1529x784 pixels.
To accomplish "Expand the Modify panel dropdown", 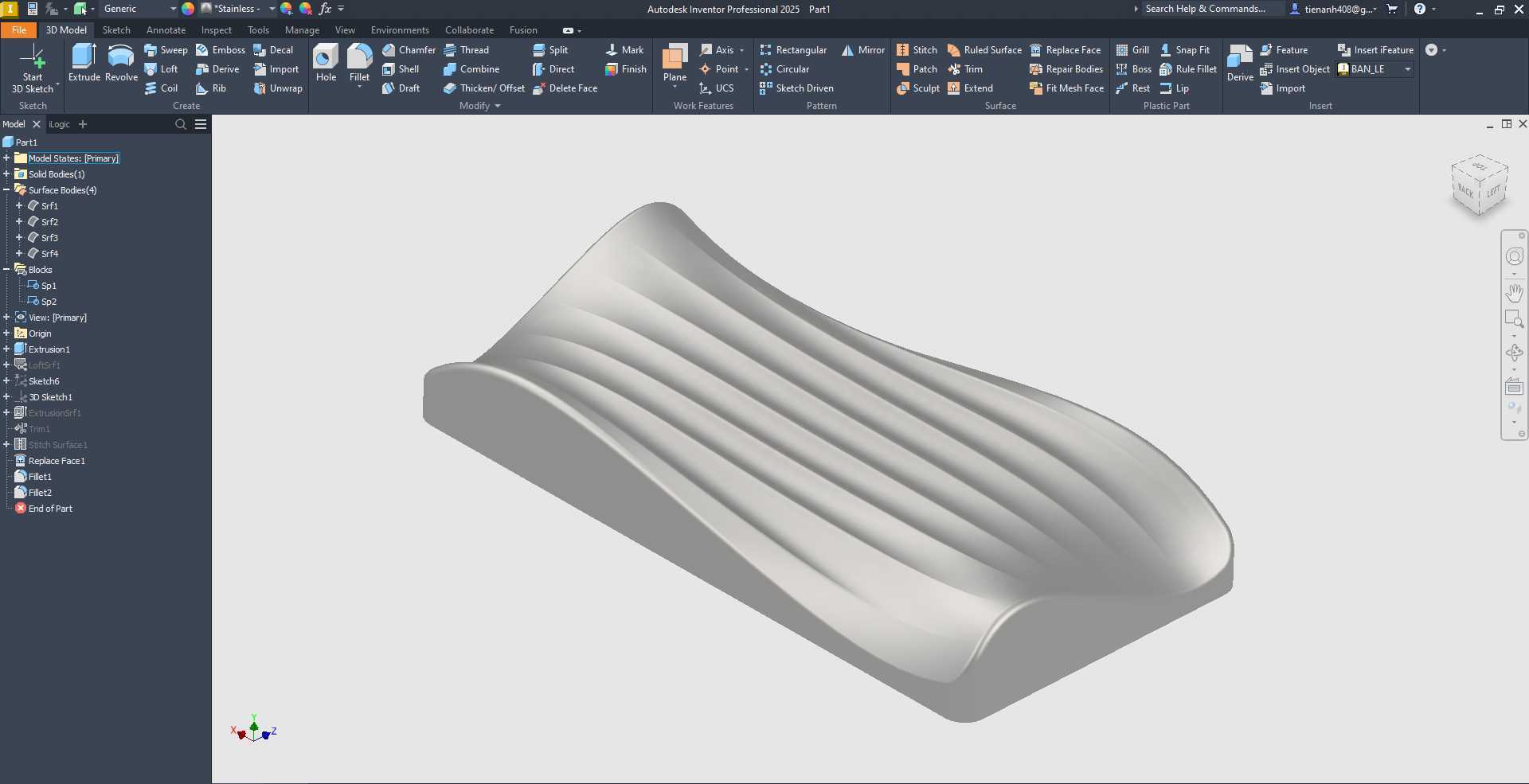I will pyautogui.click(x=480, y=106).
